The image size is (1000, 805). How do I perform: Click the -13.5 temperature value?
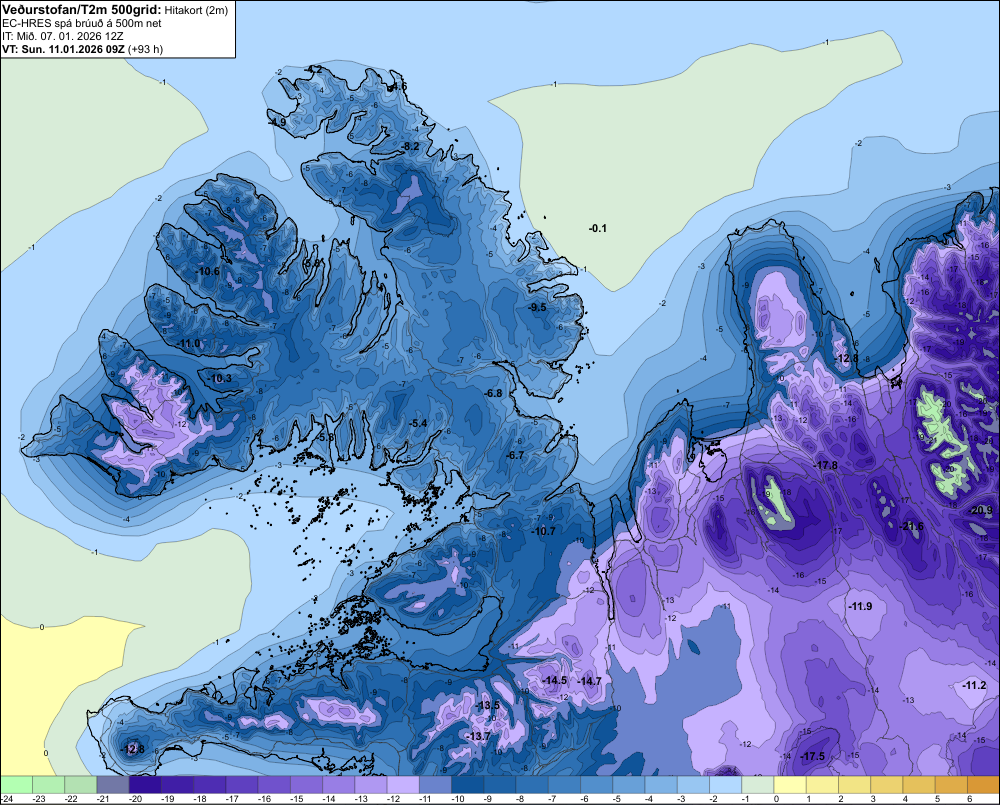pyautogui.click(x=489, y=705)
